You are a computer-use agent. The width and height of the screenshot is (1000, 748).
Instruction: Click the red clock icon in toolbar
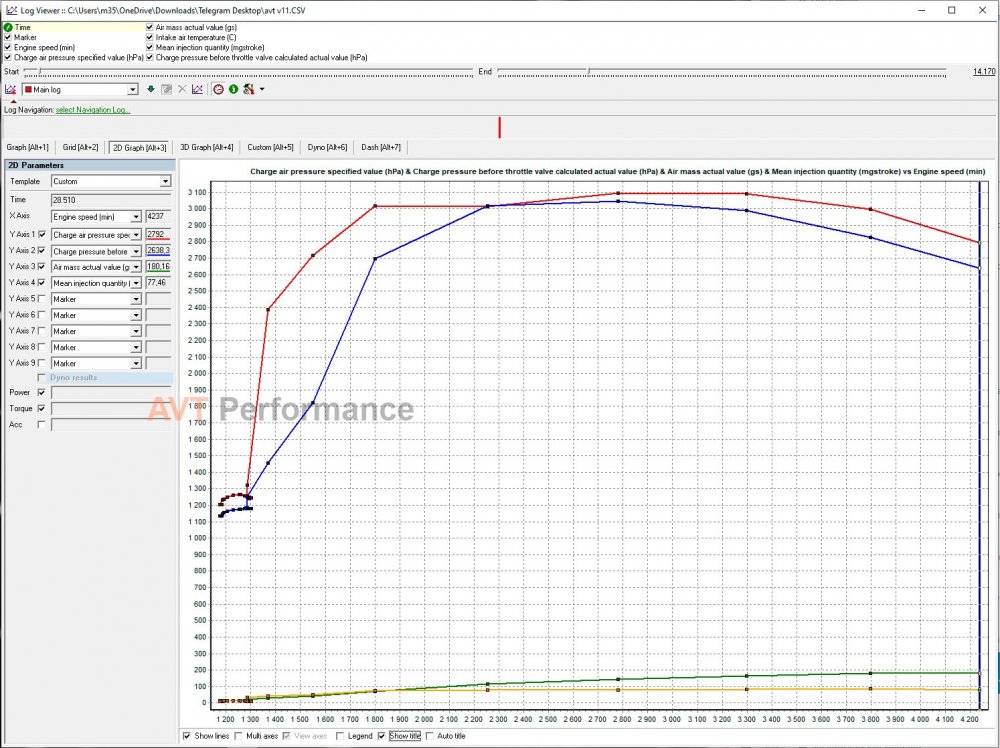coord(218,90)
